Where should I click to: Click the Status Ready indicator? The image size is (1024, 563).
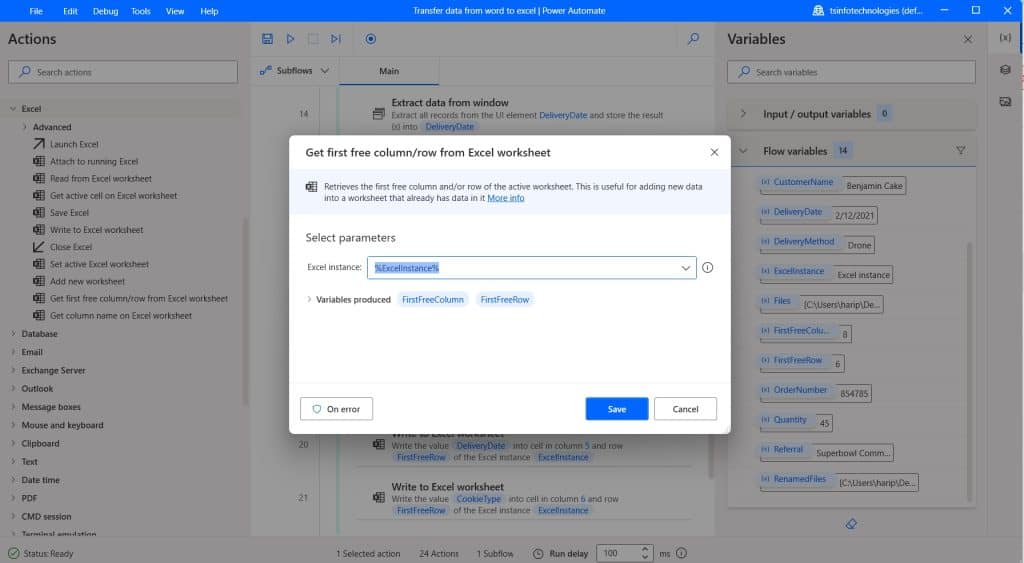[41, 553]
